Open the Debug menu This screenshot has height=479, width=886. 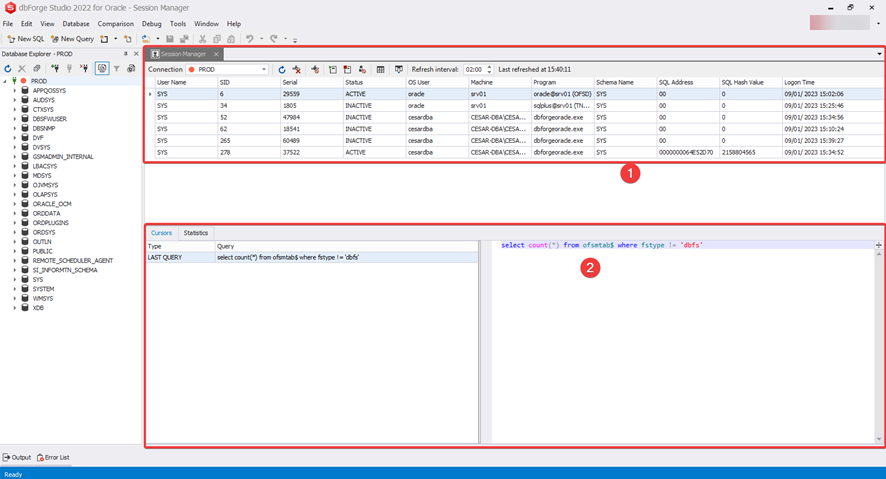[x=151, y=24]
